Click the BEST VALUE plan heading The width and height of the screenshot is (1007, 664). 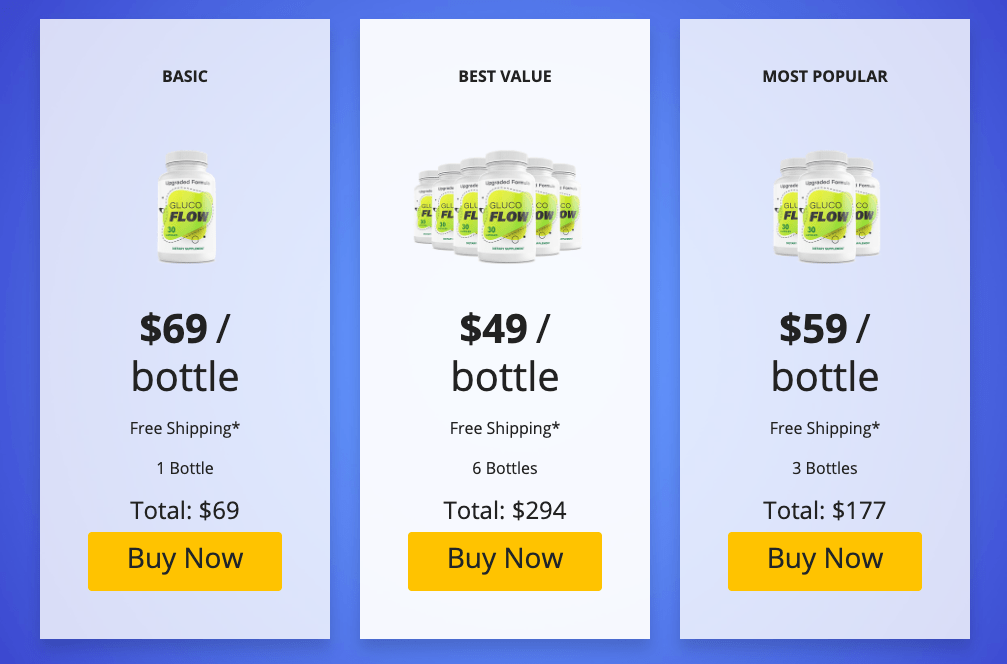pyautogui.click(x=505, y=76)
